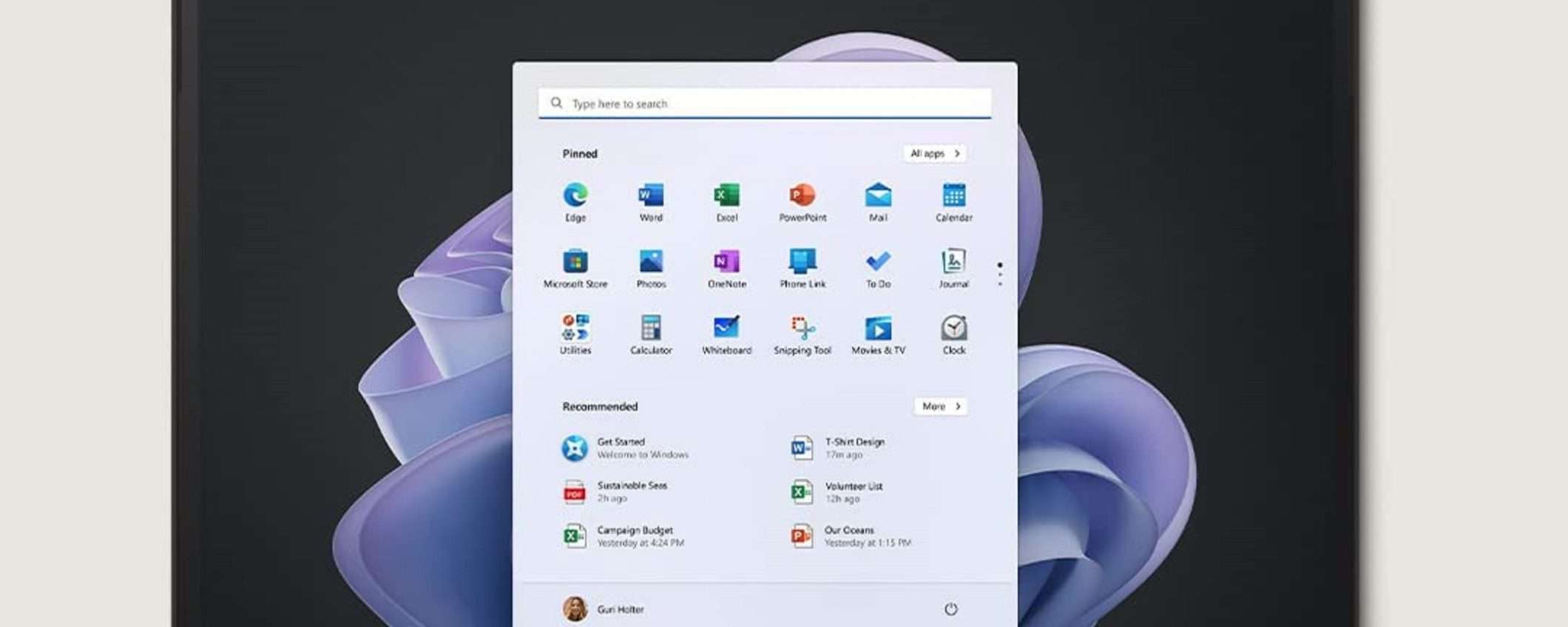Screen dimensions: 1568x627
Task: Open the Guri Holter user account
Action: pyautogui.click(x=604, y=609)
